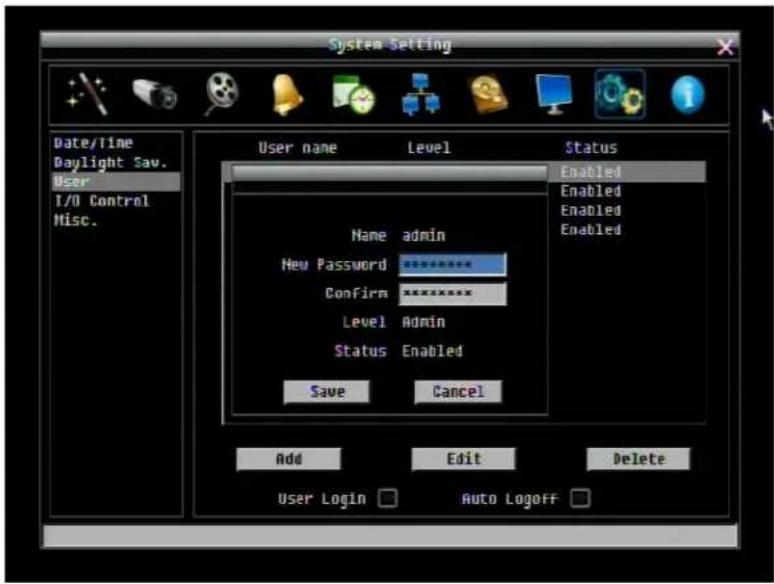Screen dimensions: 774x584
Task: Select the first highlighted Enabled status row
Action: pos(591,172)
